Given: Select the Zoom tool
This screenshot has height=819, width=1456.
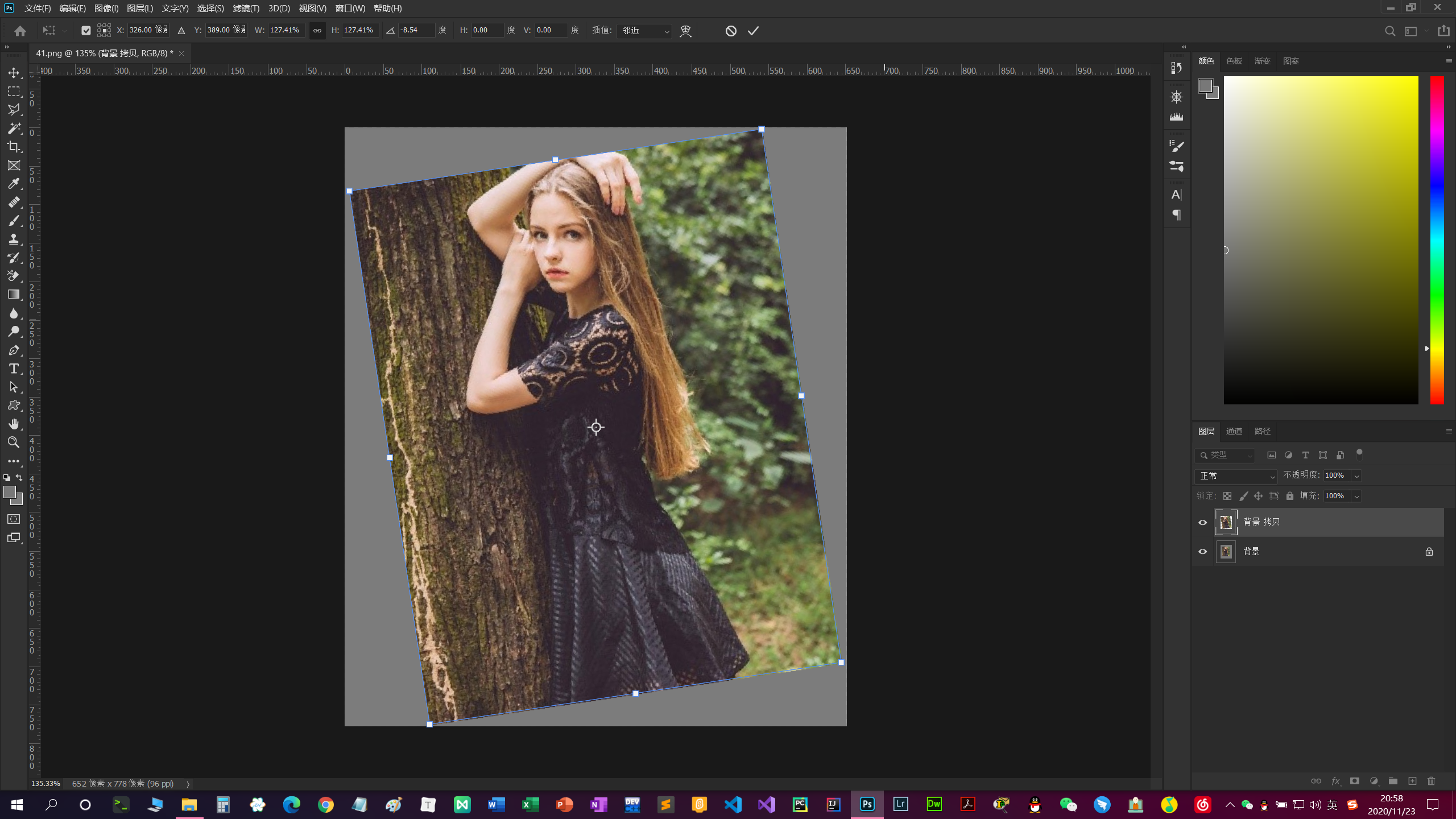Looking at the screenshot, I should coord(14,442).
